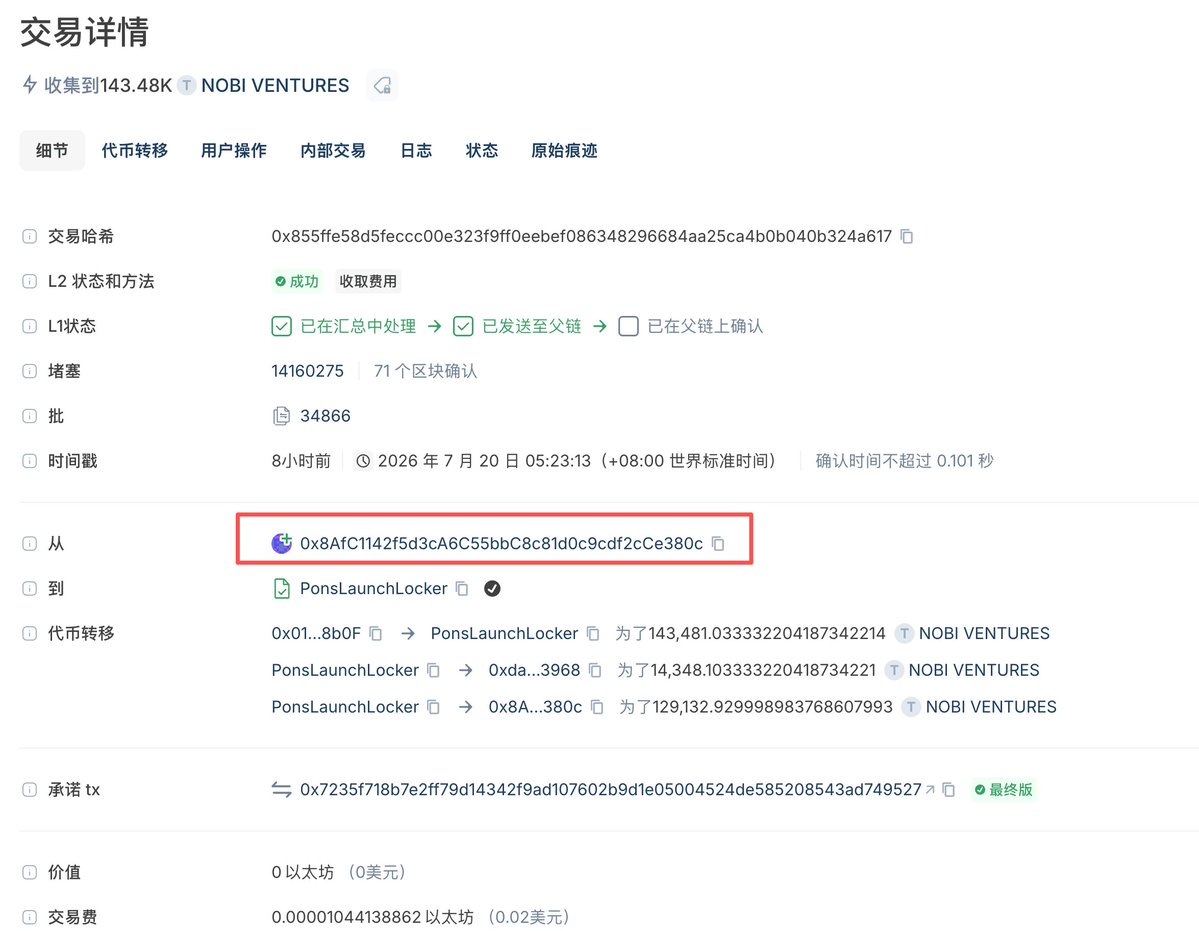This screenshot has width=1199, height=931.
Task: Open NOBI VENTURES token in page header
Action: (275, 86)
